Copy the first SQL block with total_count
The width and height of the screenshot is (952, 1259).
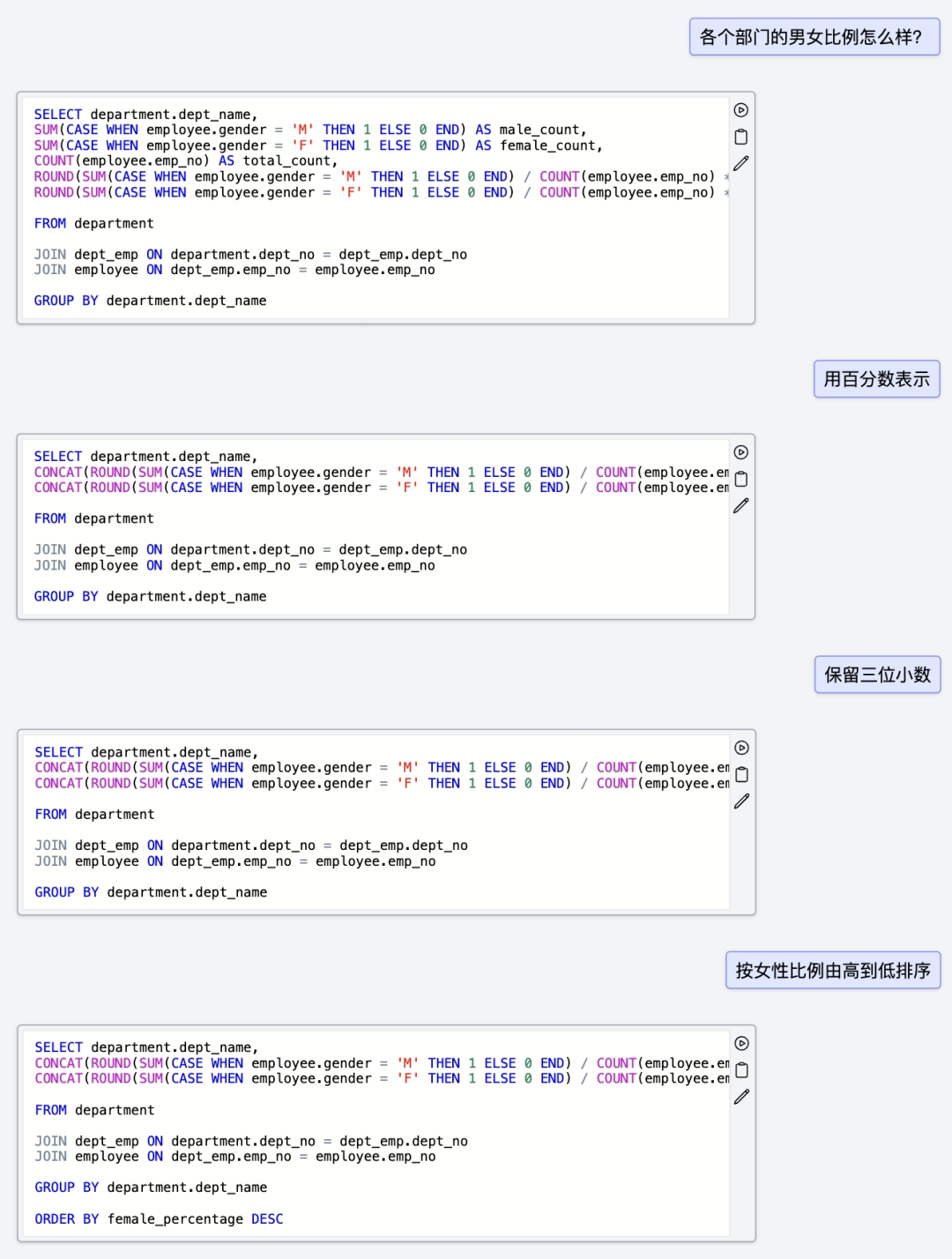[x=741, y=137]
